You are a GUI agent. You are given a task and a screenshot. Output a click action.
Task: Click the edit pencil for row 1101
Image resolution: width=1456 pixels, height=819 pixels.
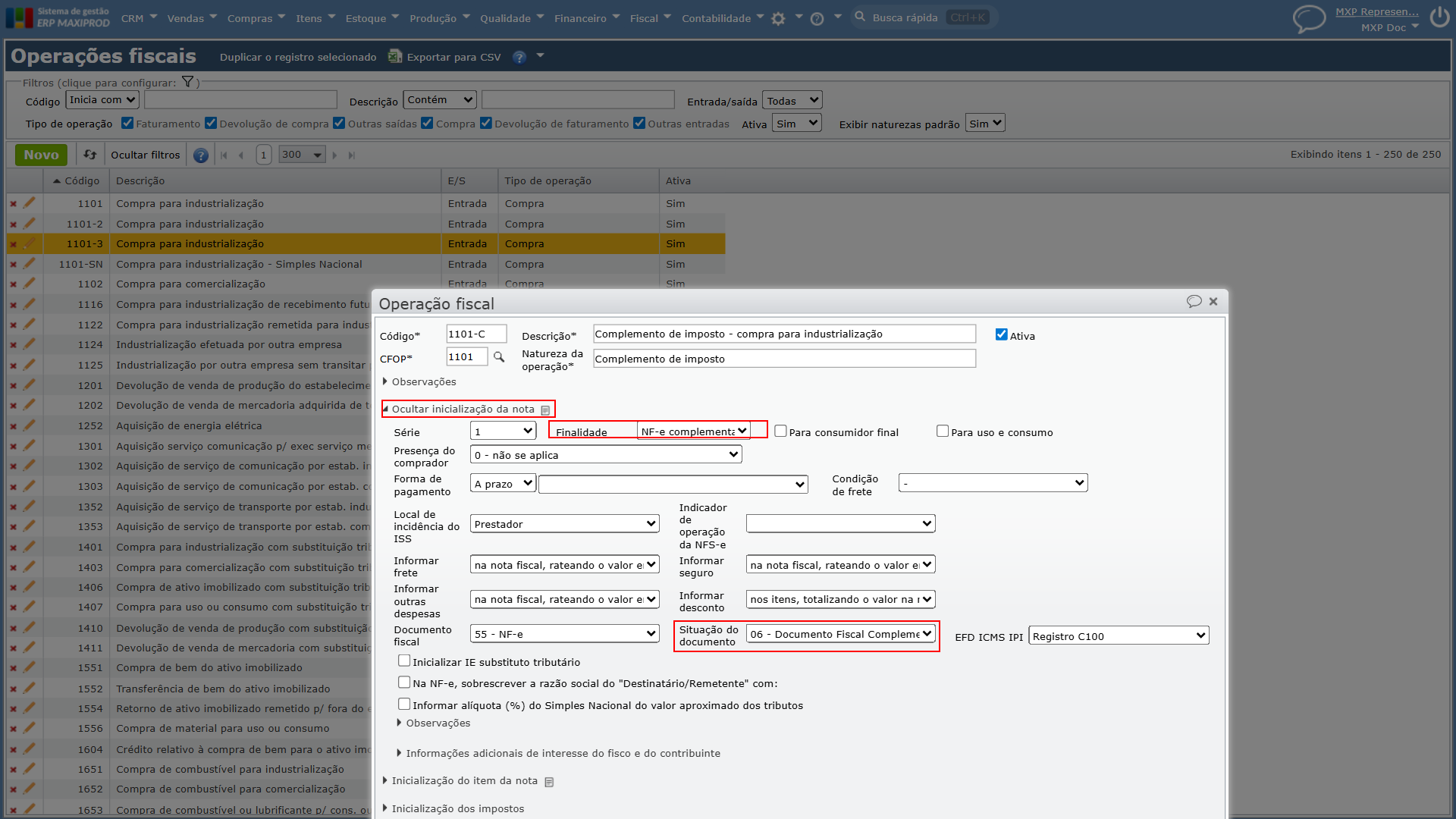click(x=29, y=203)
